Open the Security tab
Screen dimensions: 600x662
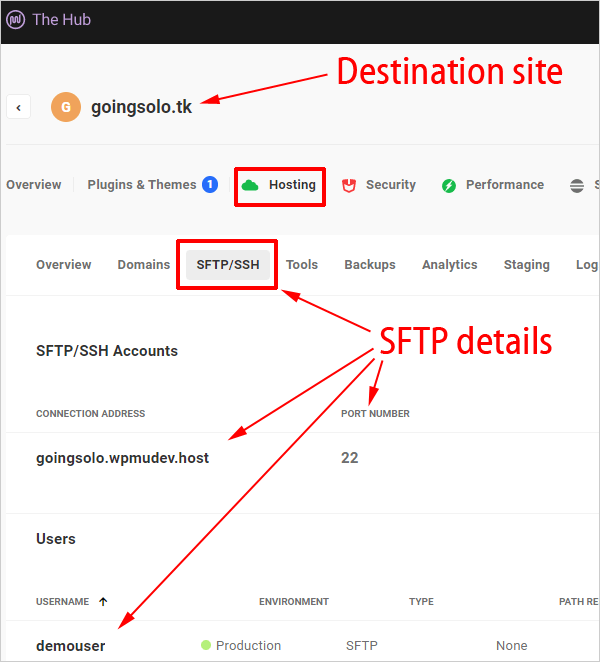coord(391,184)
